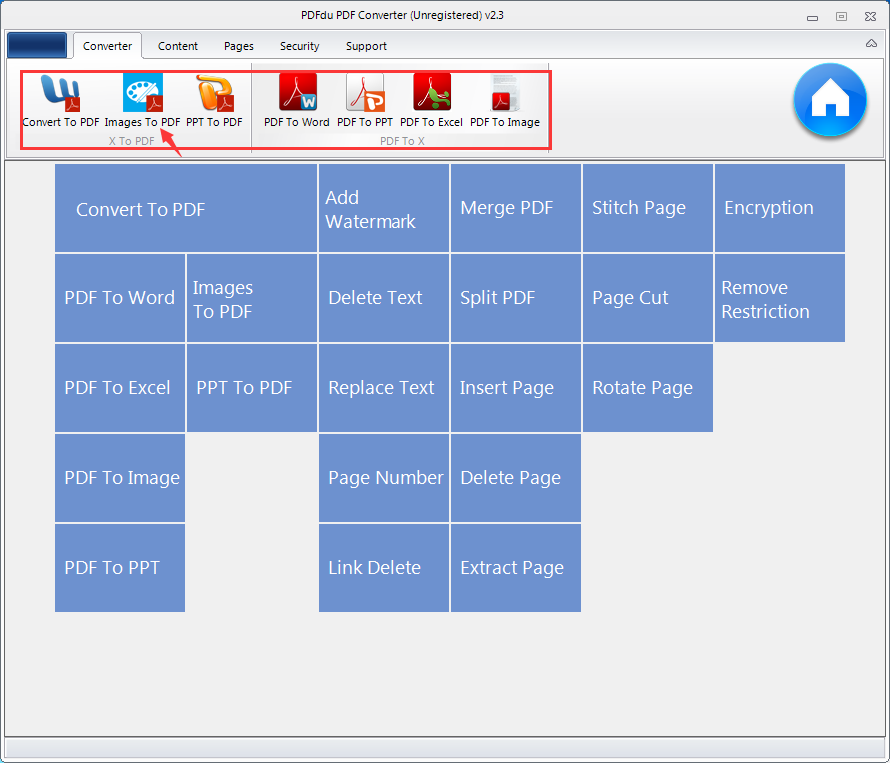Screen dimensions: 890x763
Task: Switch to the Content tab
Action: [x=177, y=46]
